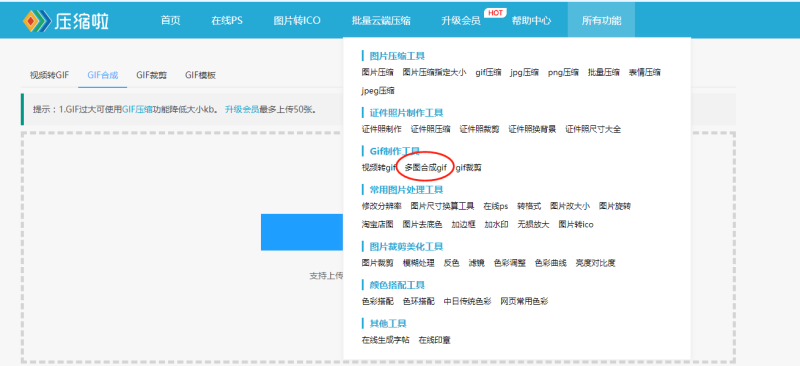Click the 多图合成gif link
800x366 pixels.
tap(426, 167)
